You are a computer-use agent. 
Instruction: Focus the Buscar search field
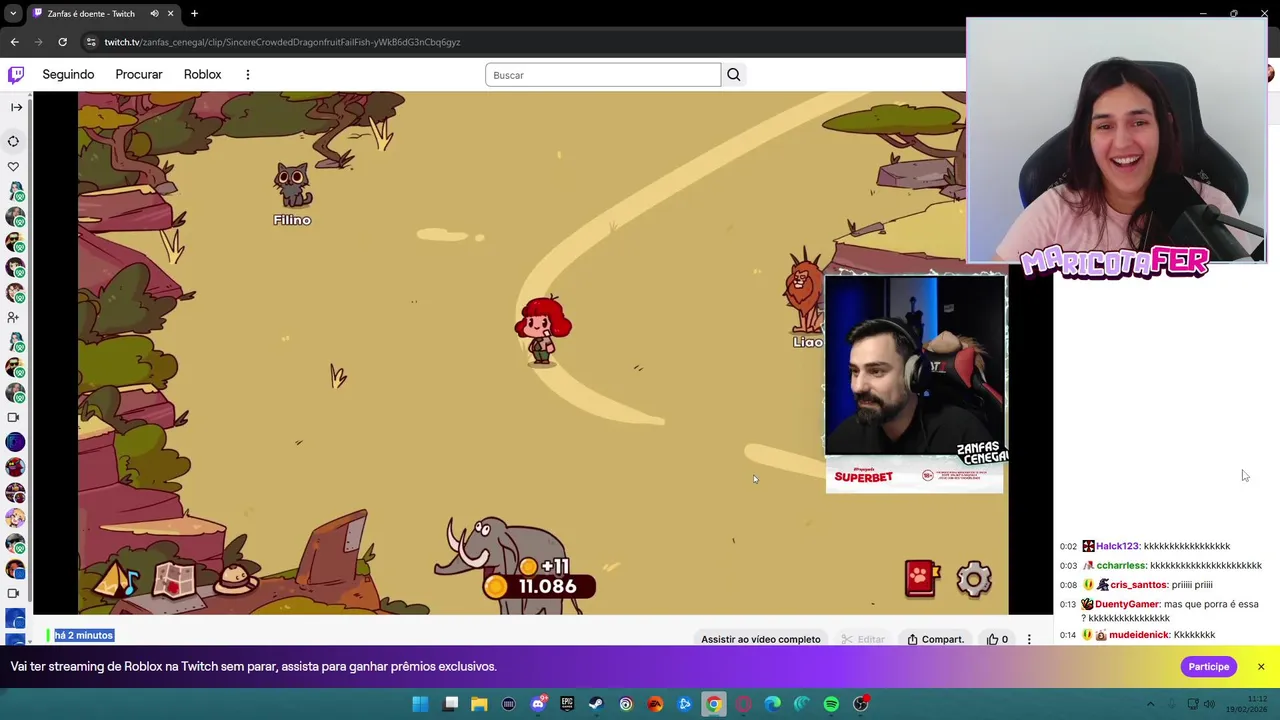(603, 75)
